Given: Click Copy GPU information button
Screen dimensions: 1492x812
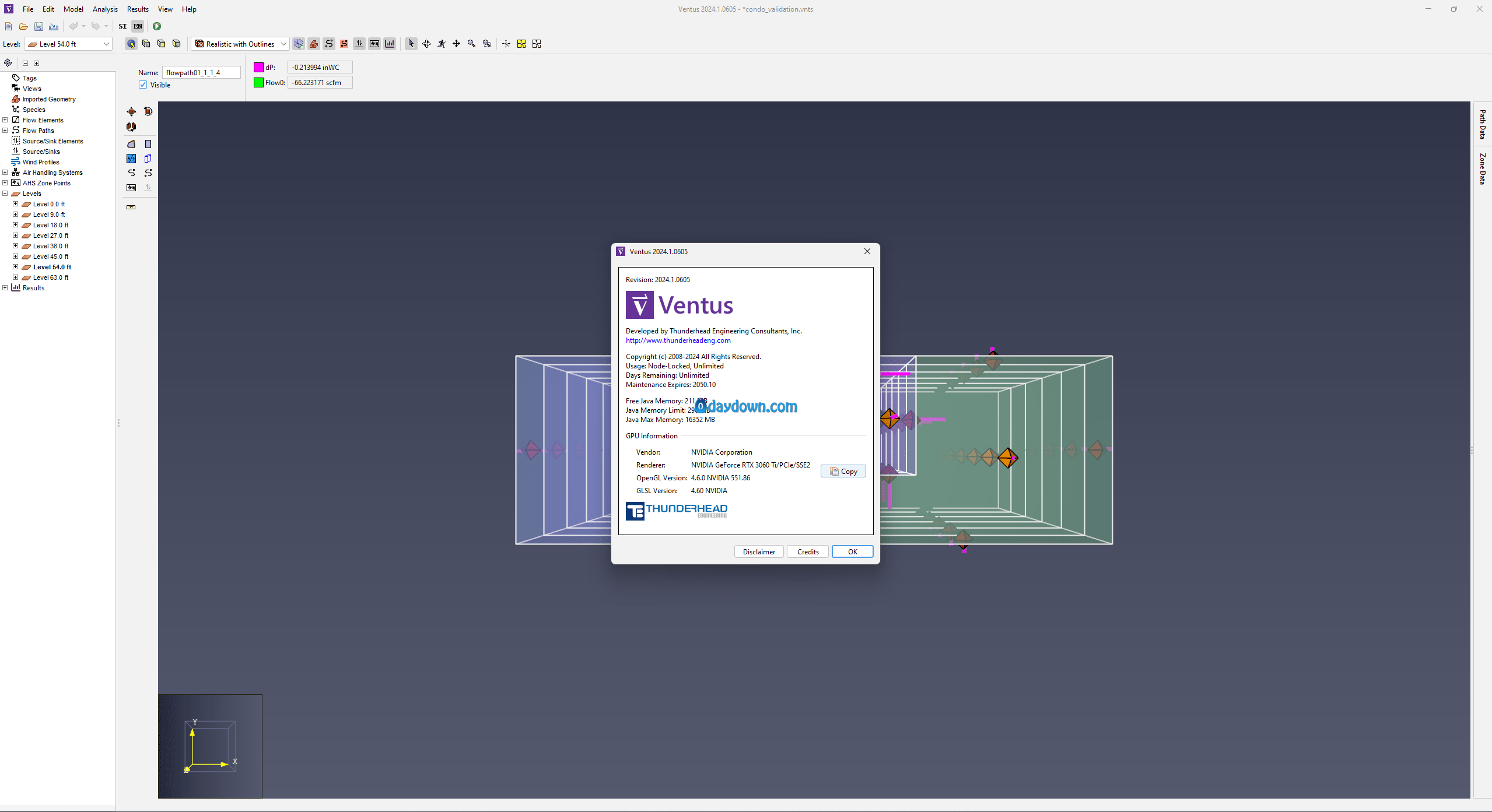Looking at the screenshot, I should pos(843,471).
